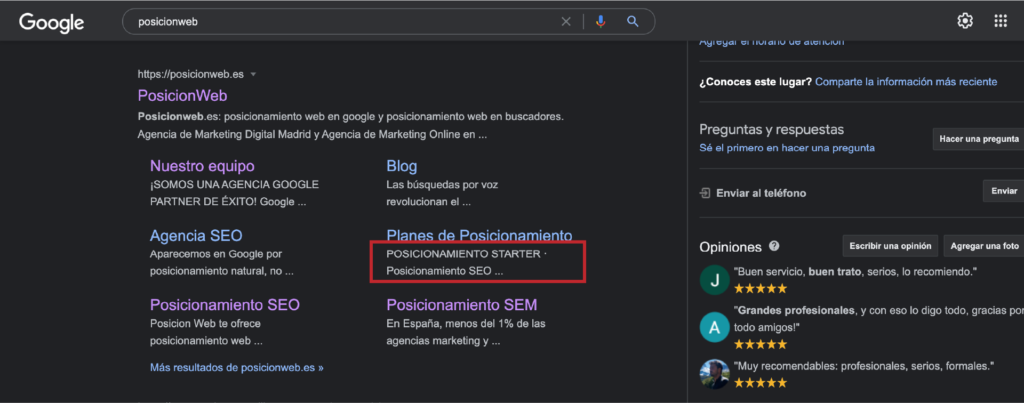This screenshot has height=403, width=1024.
Task: Click the Google logo
Action: (52, 22)
